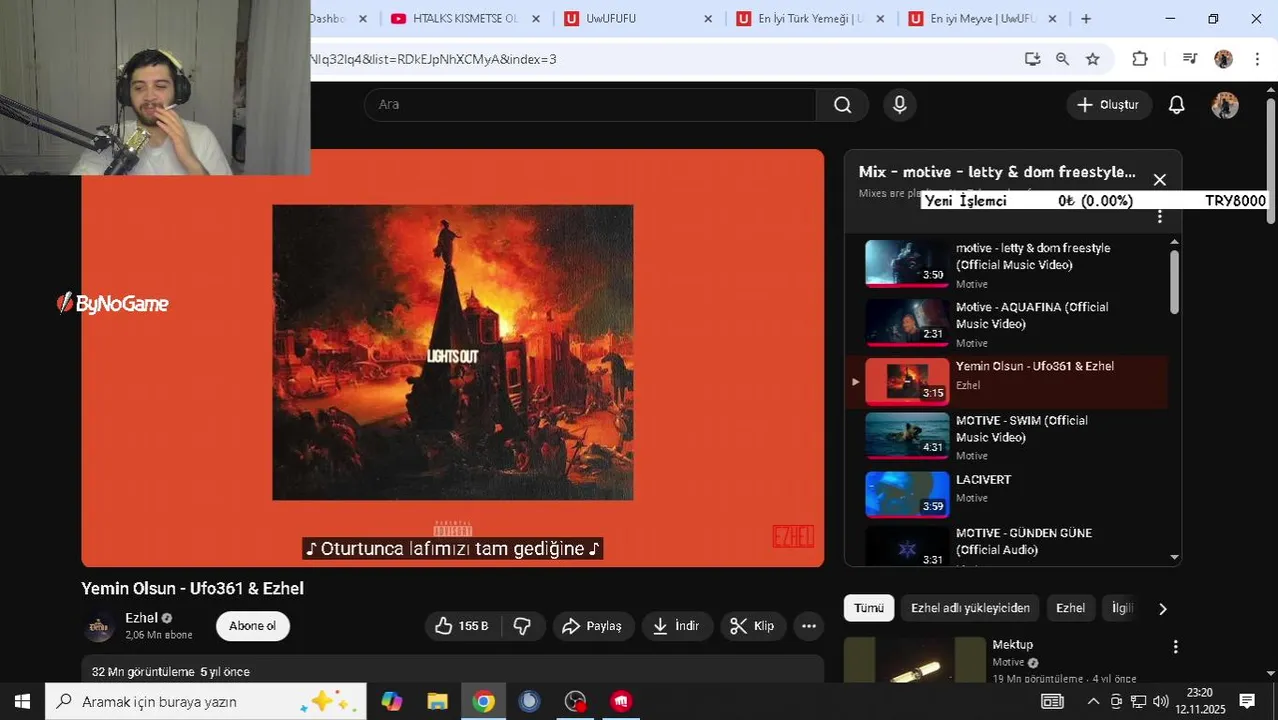The height and width of the screenshot is (720, 1278).
Task: Close the Mix playlist panel
Action: point(1160,180)
